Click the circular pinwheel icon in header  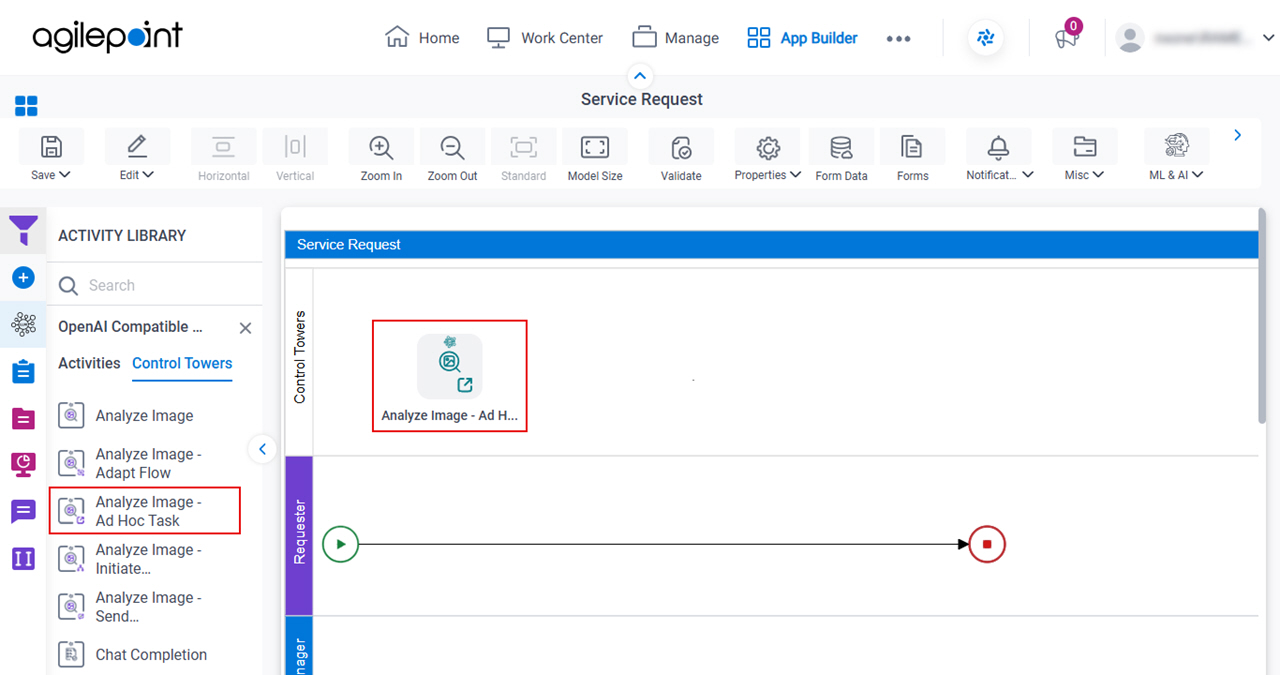(x=986, y=38)
